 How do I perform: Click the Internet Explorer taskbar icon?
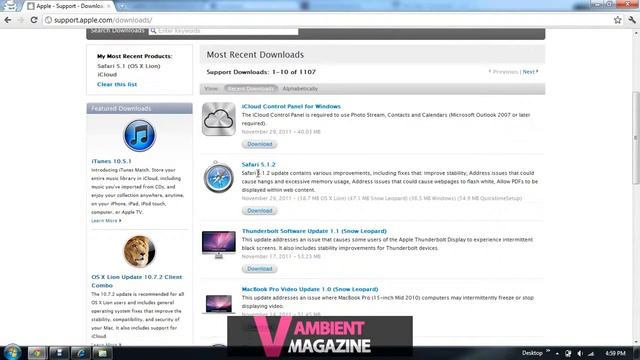coord(81,353)
